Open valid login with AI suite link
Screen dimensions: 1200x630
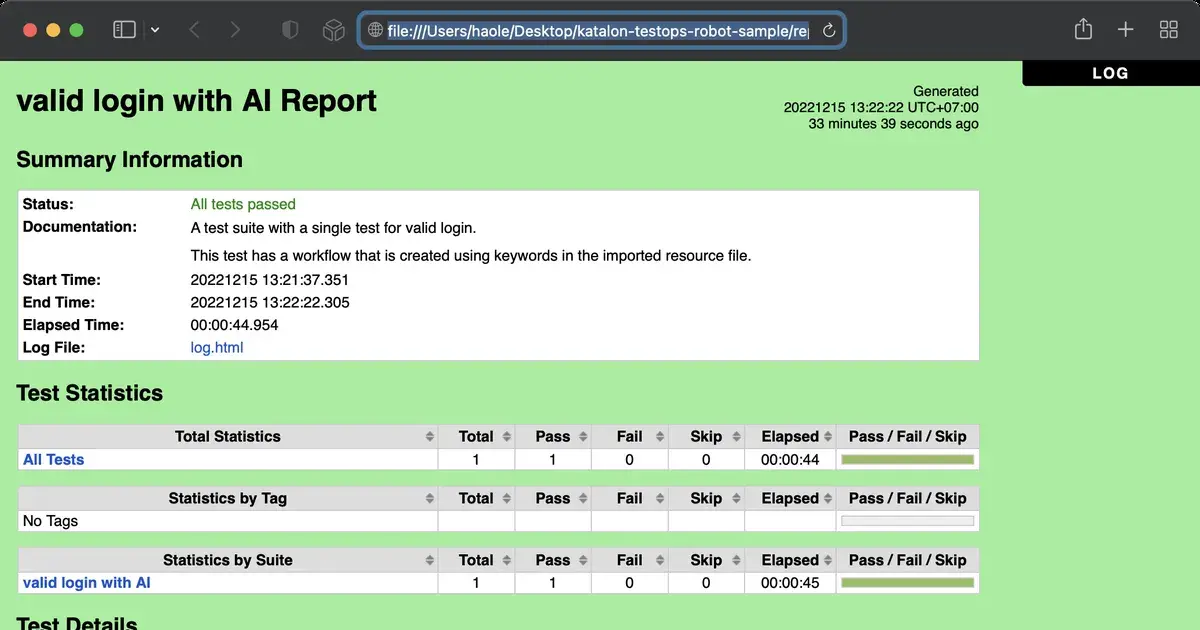86,583
